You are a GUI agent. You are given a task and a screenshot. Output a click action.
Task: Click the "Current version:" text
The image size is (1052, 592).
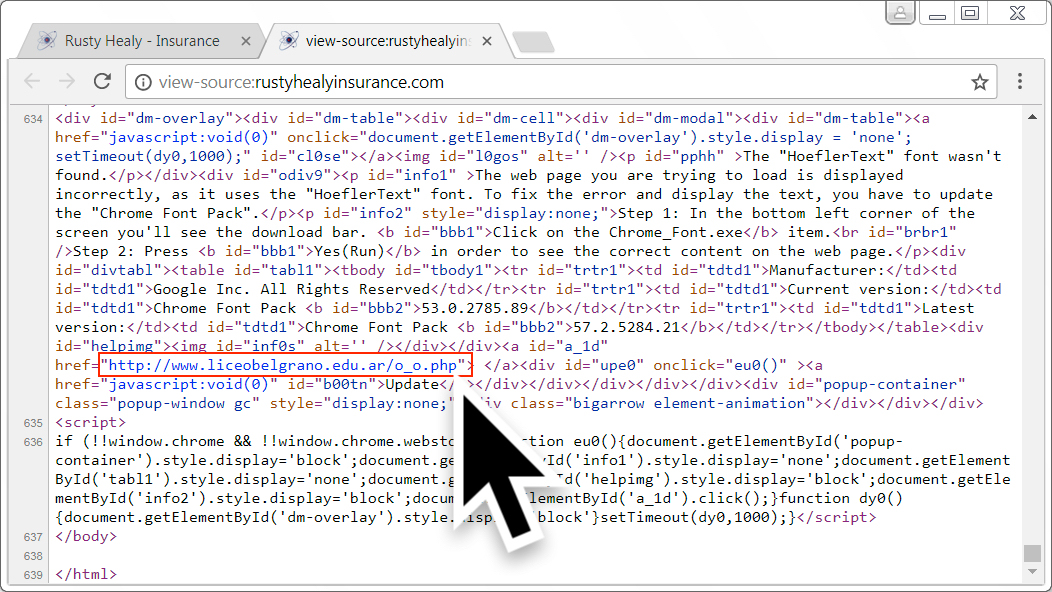pos(859,290)
